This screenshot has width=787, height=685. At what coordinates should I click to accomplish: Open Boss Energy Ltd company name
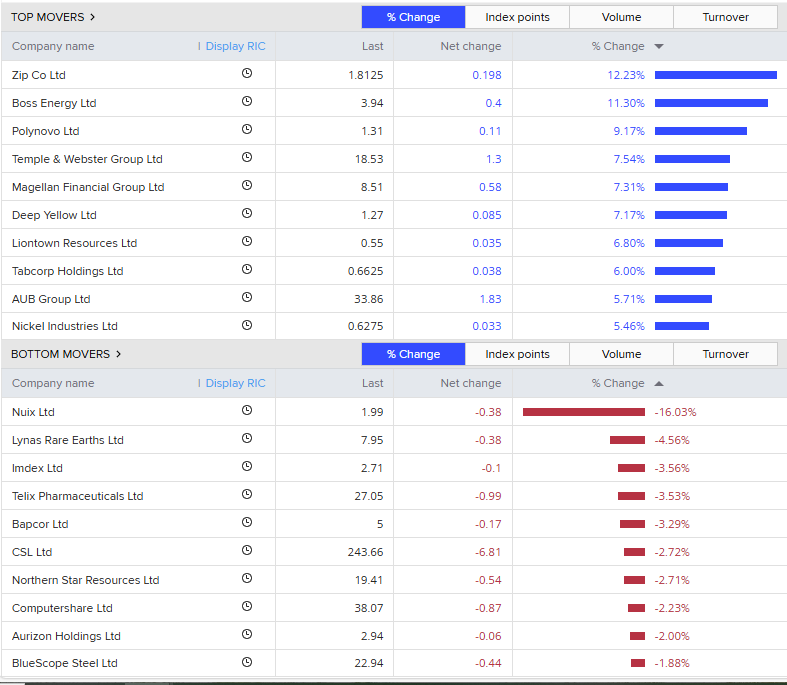[x=54, y=103]
